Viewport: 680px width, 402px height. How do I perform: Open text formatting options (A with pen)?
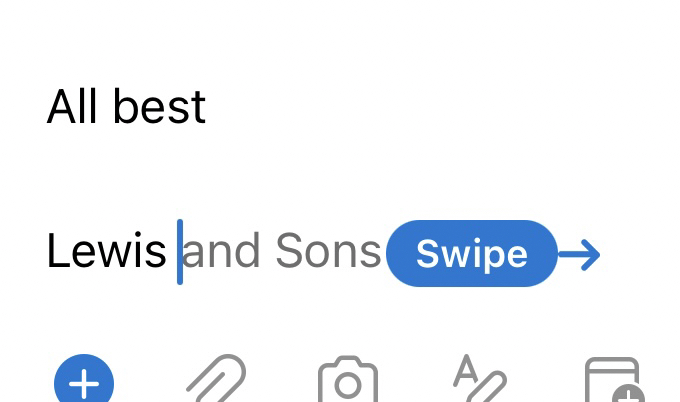coord(479,382)
